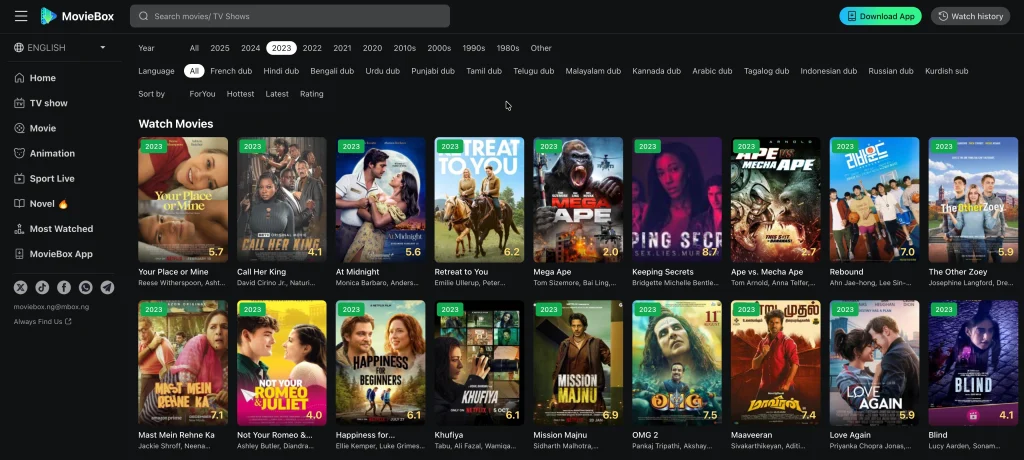Click the Movie reel sidebar icon
The image size is (1024, 460).
[19, 128]
